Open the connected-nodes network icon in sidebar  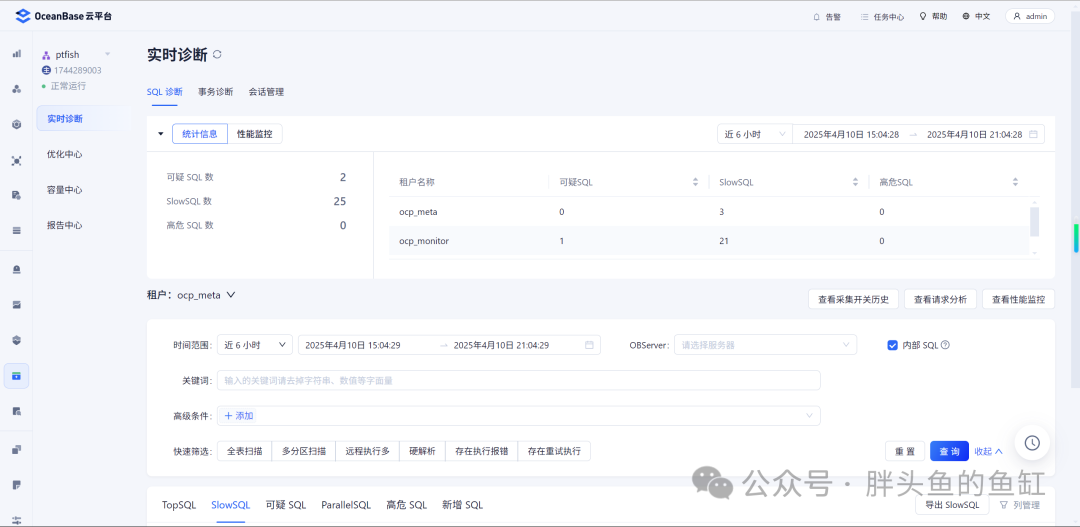click(x=17, y=161)
